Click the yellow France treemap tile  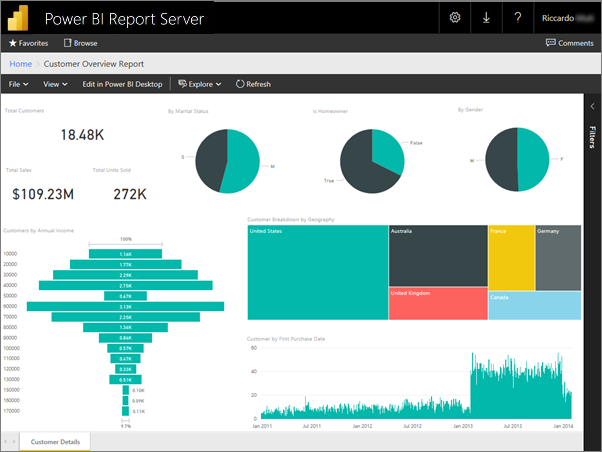click(x=510, y=257)
